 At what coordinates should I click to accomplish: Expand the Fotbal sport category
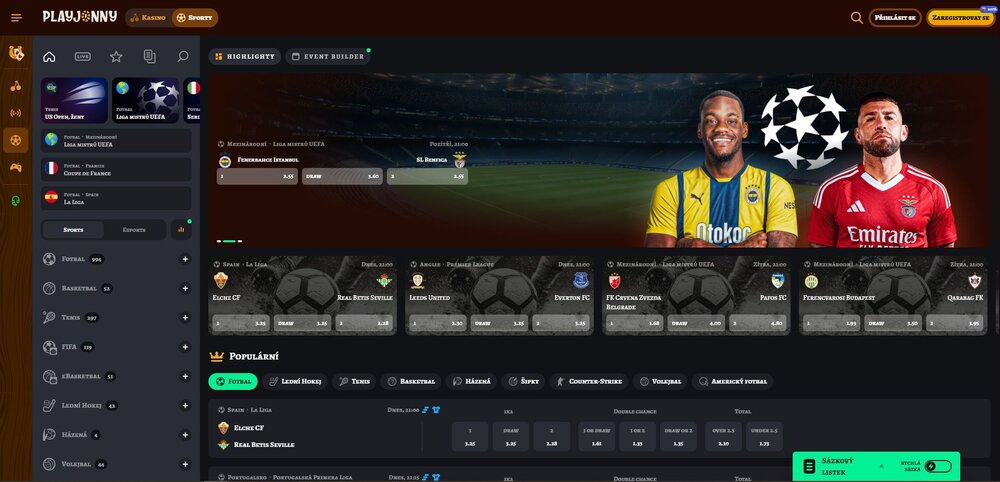point(185,259)
